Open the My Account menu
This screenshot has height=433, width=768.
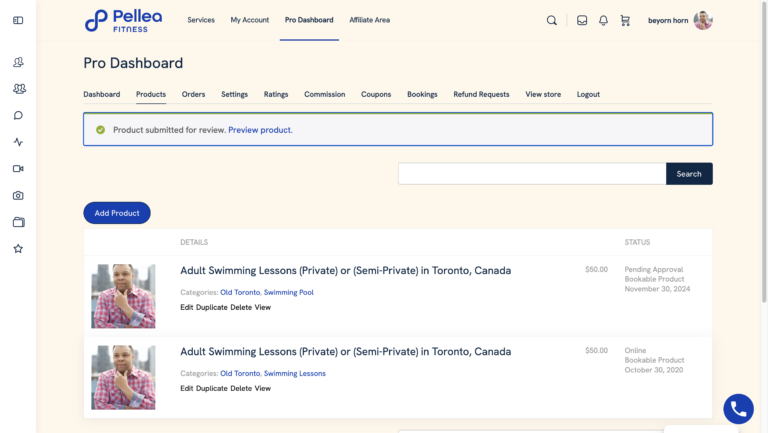click(250, 20)
